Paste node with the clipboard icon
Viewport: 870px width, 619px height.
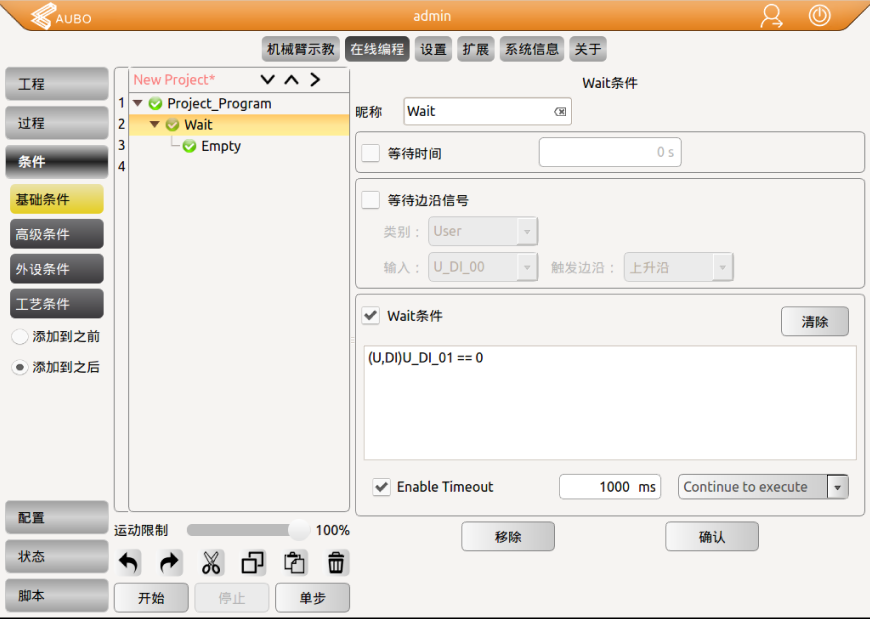(295, 563)
